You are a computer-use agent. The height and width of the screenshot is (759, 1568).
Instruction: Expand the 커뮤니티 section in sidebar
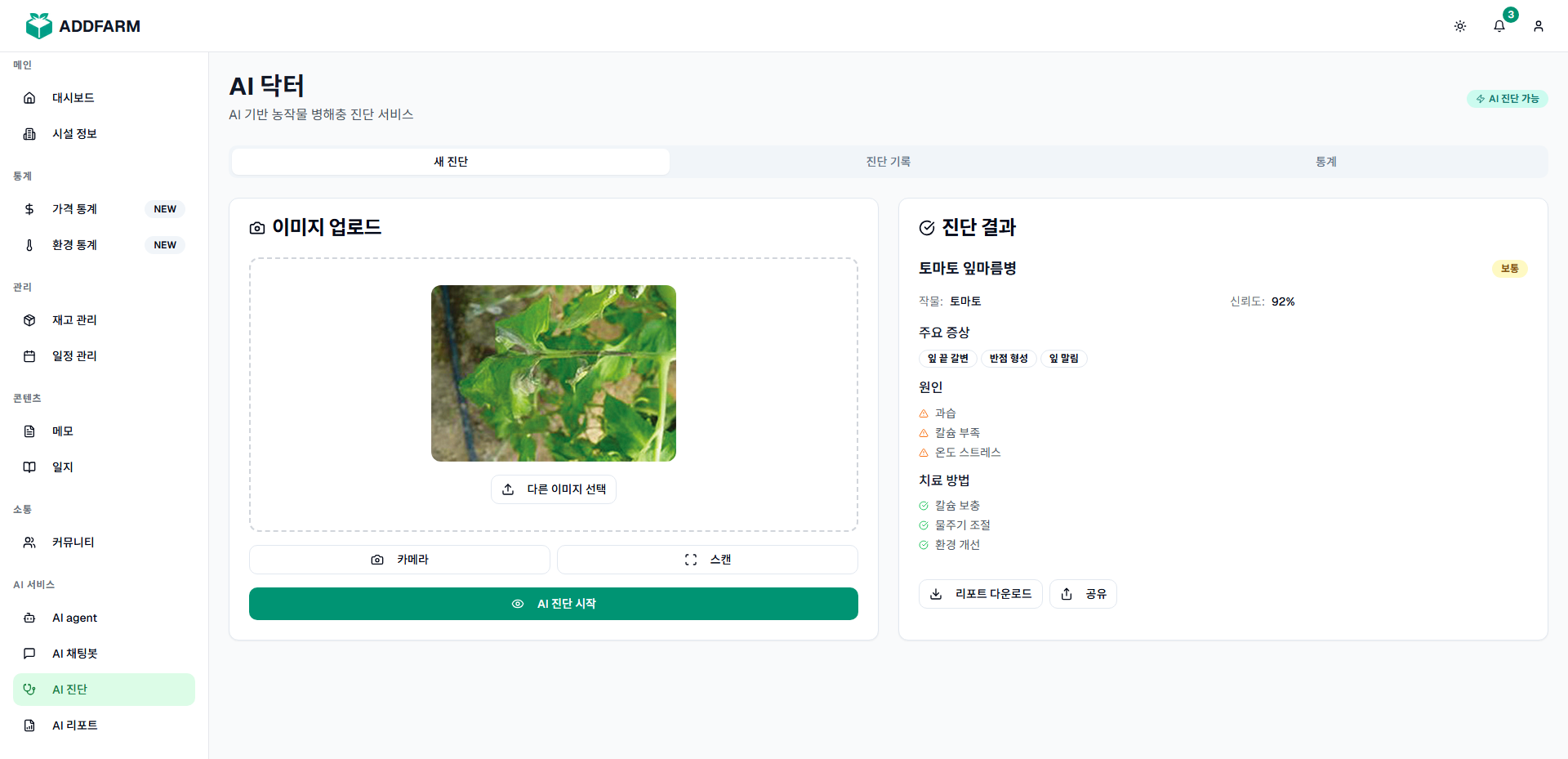[73, 542]
